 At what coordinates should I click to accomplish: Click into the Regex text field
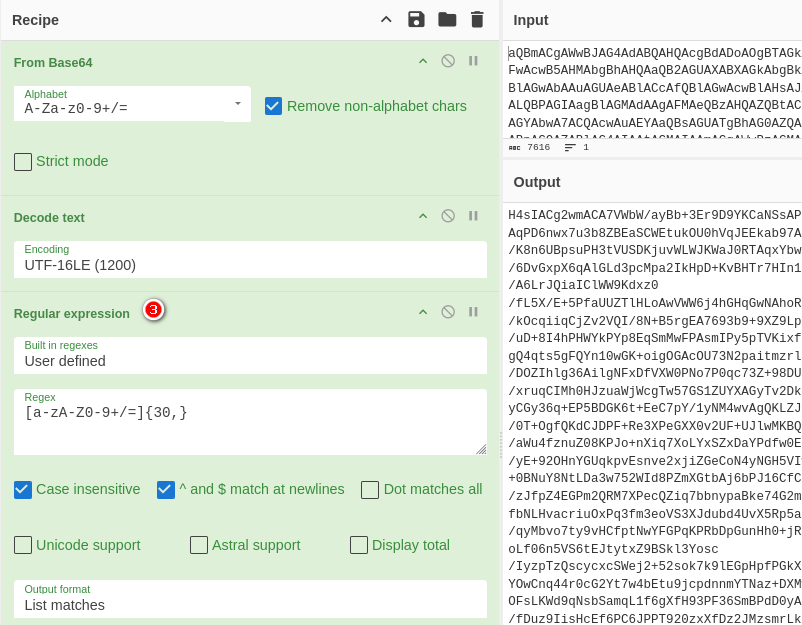[x=250, y=422]
